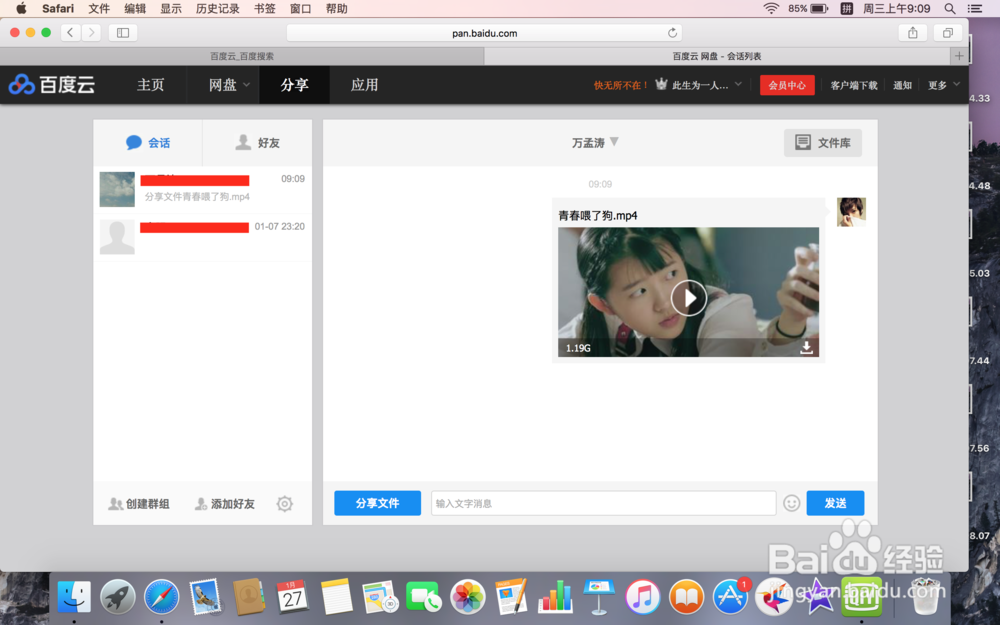Click 添加好友 button
1000x625 pixels.
click(224, 504)
